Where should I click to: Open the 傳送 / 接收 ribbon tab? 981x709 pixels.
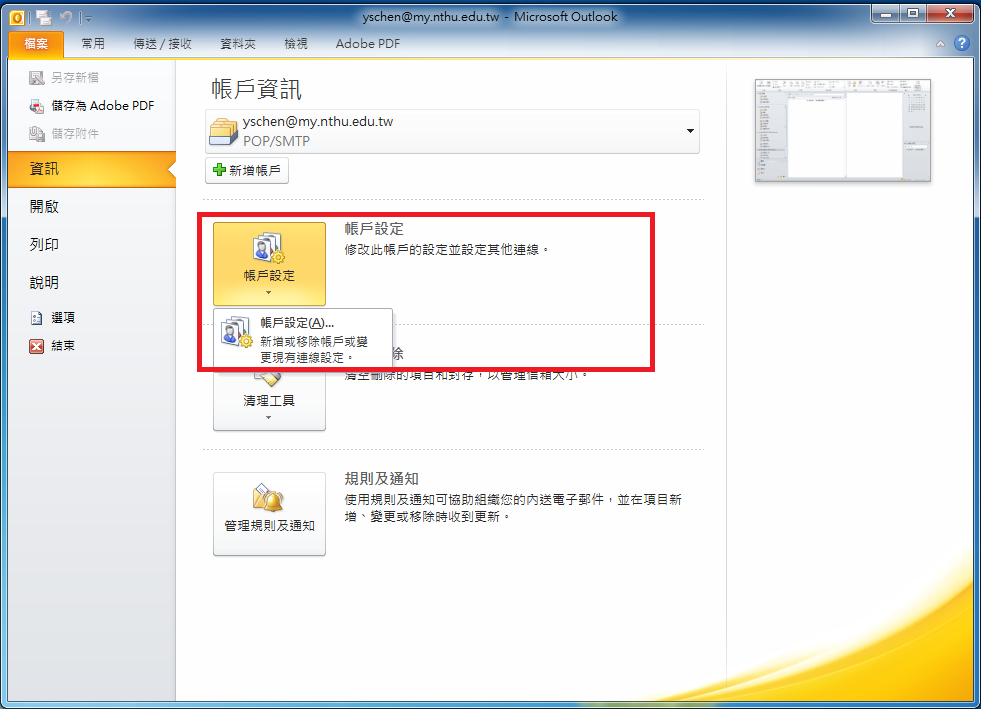pyautogui.click(x=162, y=44)
